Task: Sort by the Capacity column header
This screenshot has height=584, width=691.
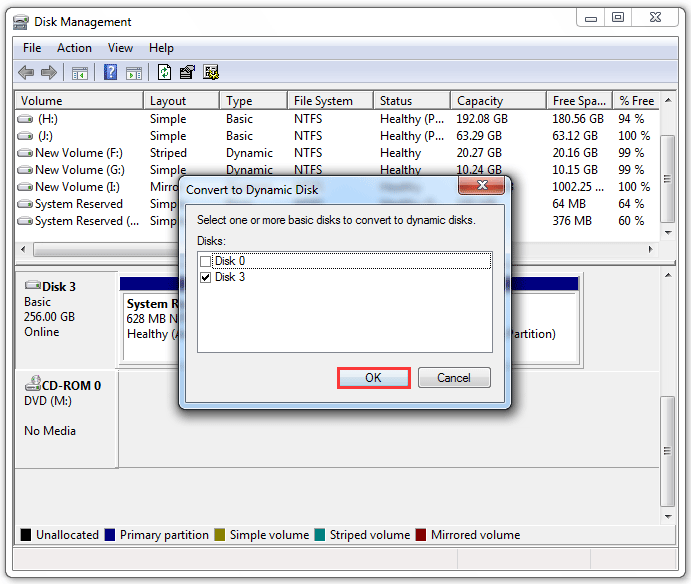Action: coord(498,101)
